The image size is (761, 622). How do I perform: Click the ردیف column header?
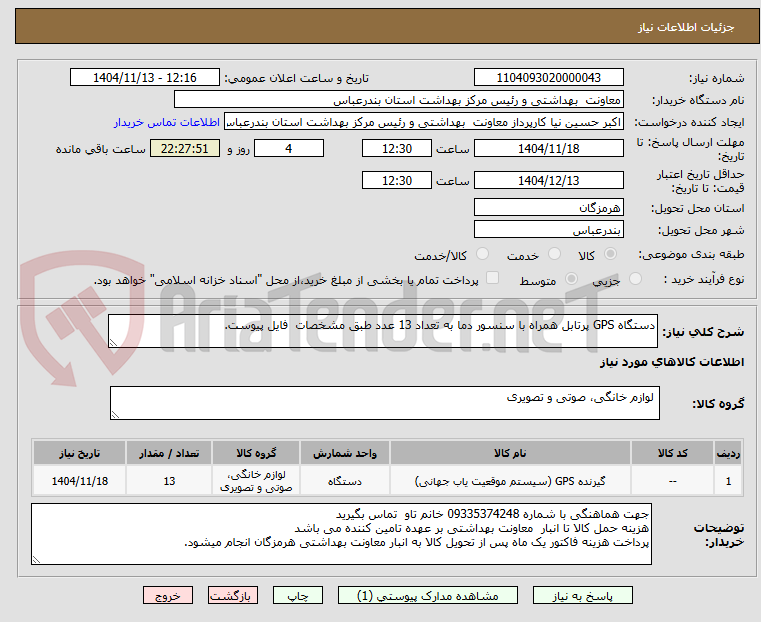pos(728,453)
